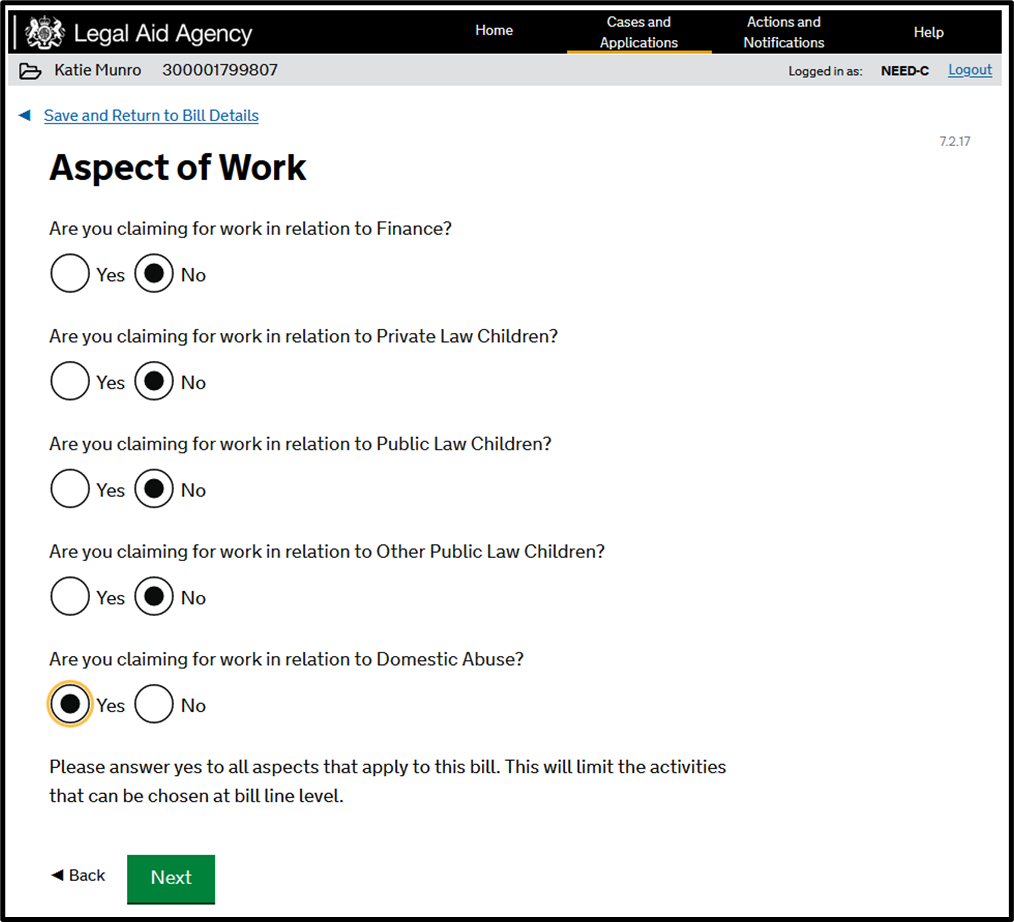Click the Legal Aid Agency crest logo
This screenshot has width=1014, height=922.
44,33
